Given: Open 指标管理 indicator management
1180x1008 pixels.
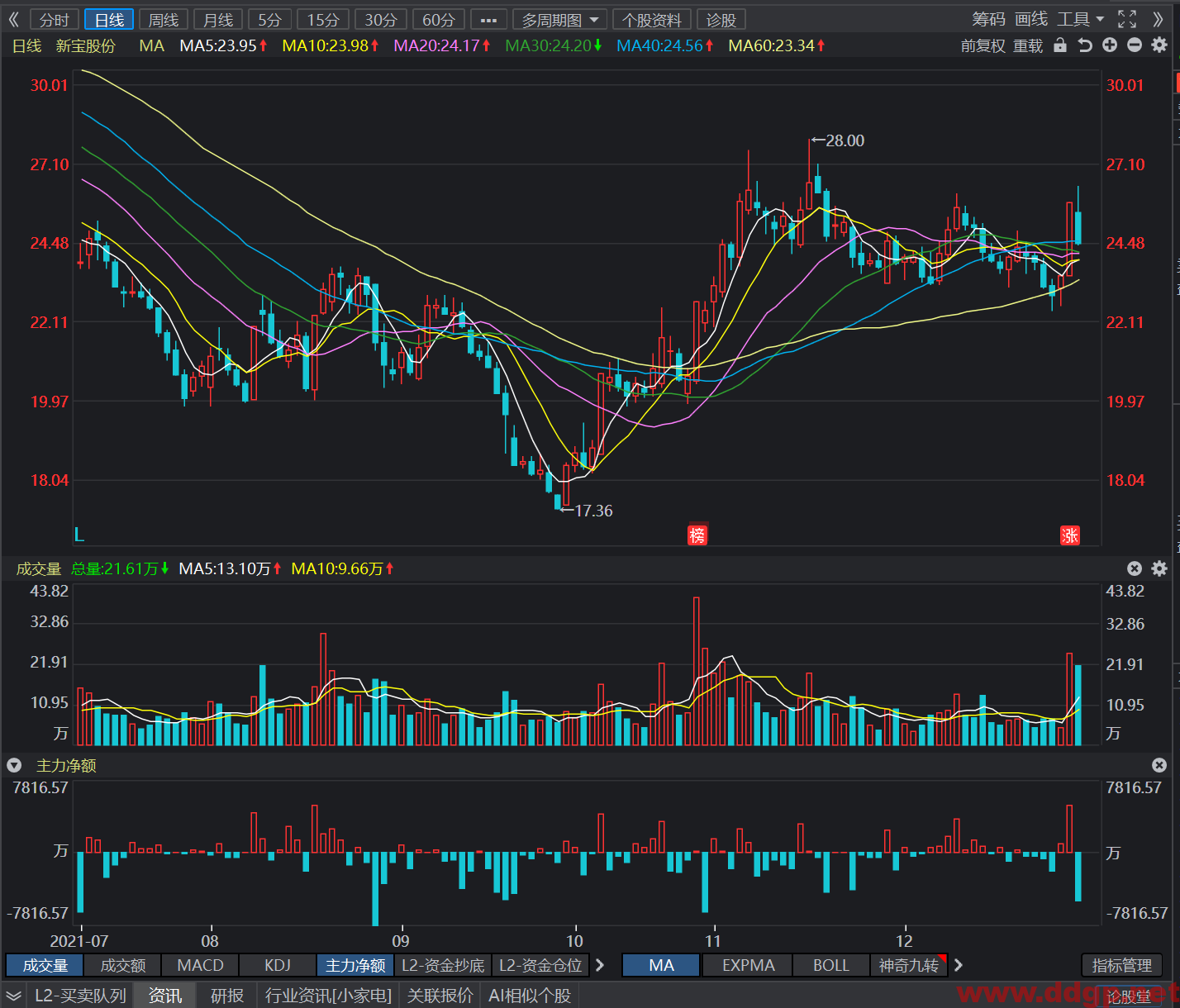Looking at the screenshot, I should [x=1121, y=965].
